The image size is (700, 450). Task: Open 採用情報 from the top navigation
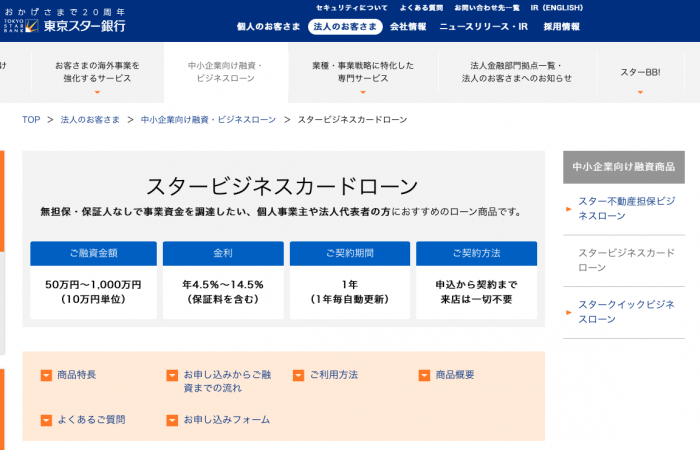point(562,27)
